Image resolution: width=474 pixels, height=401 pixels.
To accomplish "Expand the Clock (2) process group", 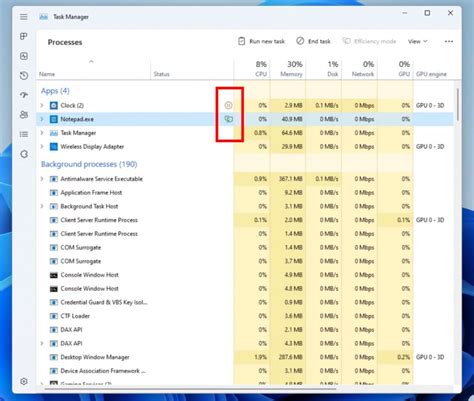I will coord(42,105).
